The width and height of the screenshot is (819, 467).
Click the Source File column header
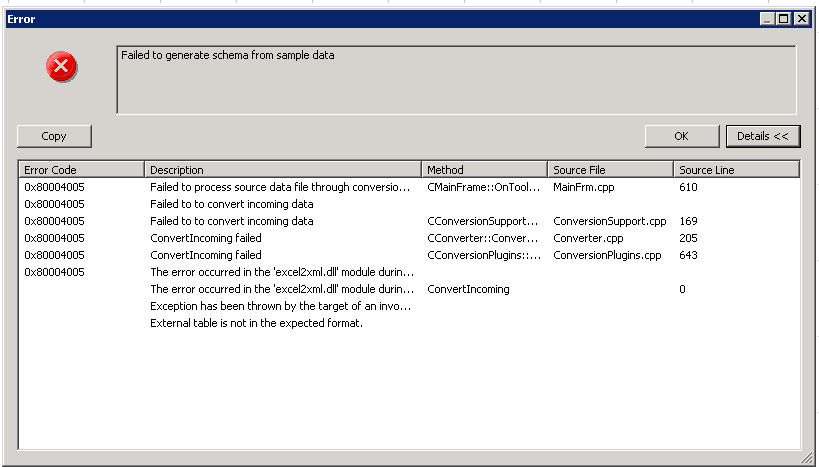pos(610,170)
